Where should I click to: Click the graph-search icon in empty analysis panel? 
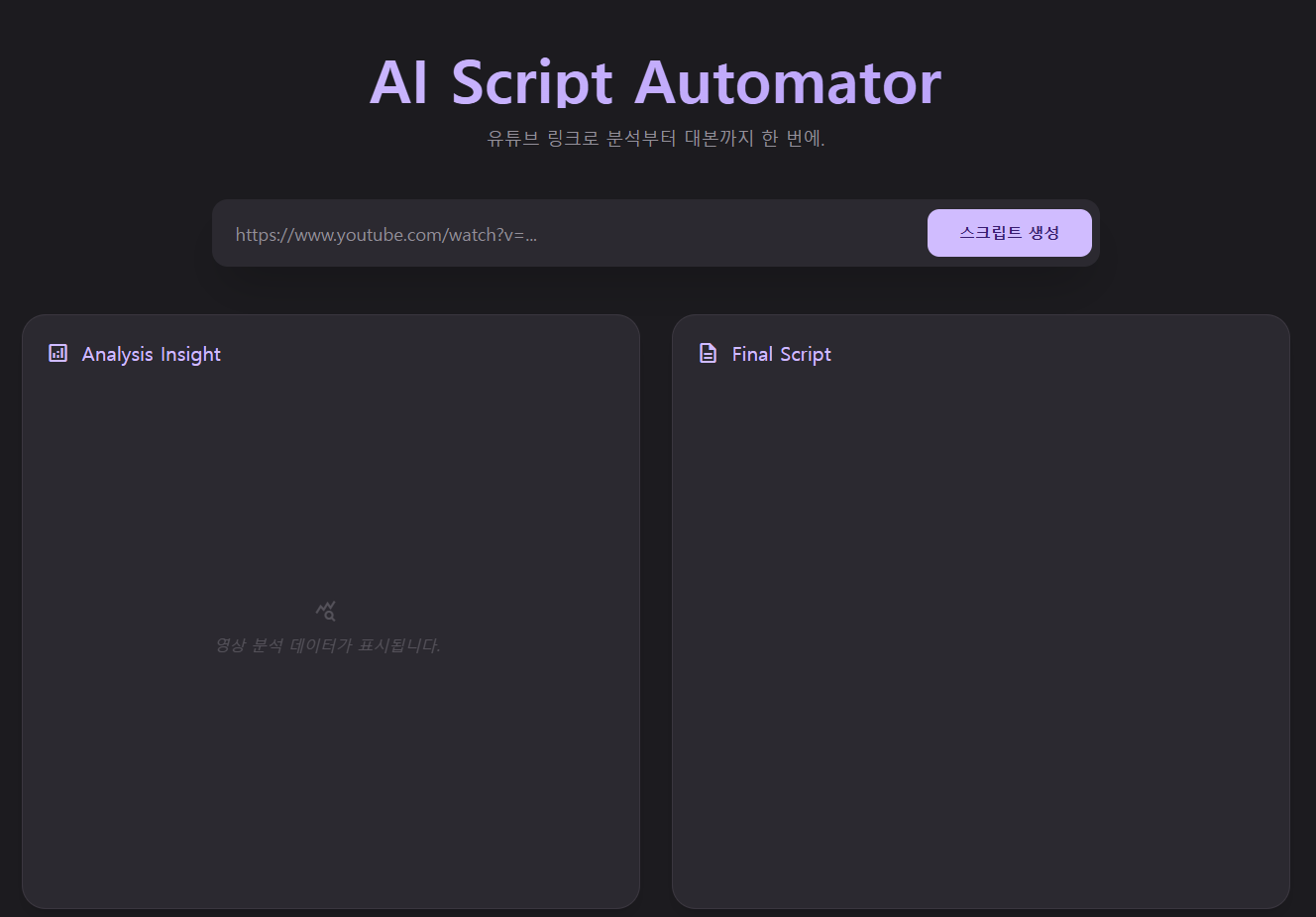click(x=326, y=611)
